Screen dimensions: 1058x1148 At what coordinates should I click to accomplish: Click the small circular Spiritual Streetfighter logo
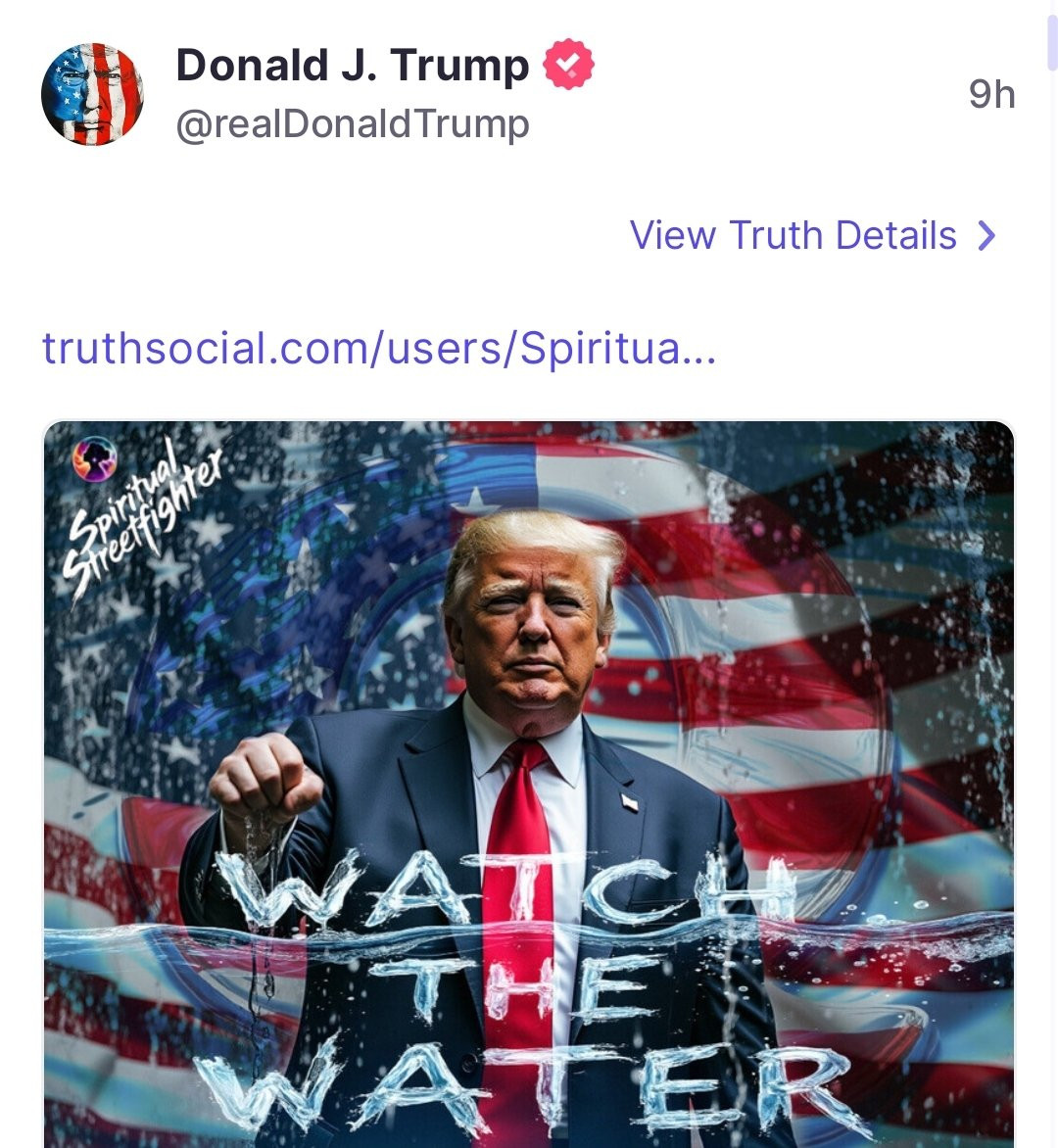(x=94, y=458)
